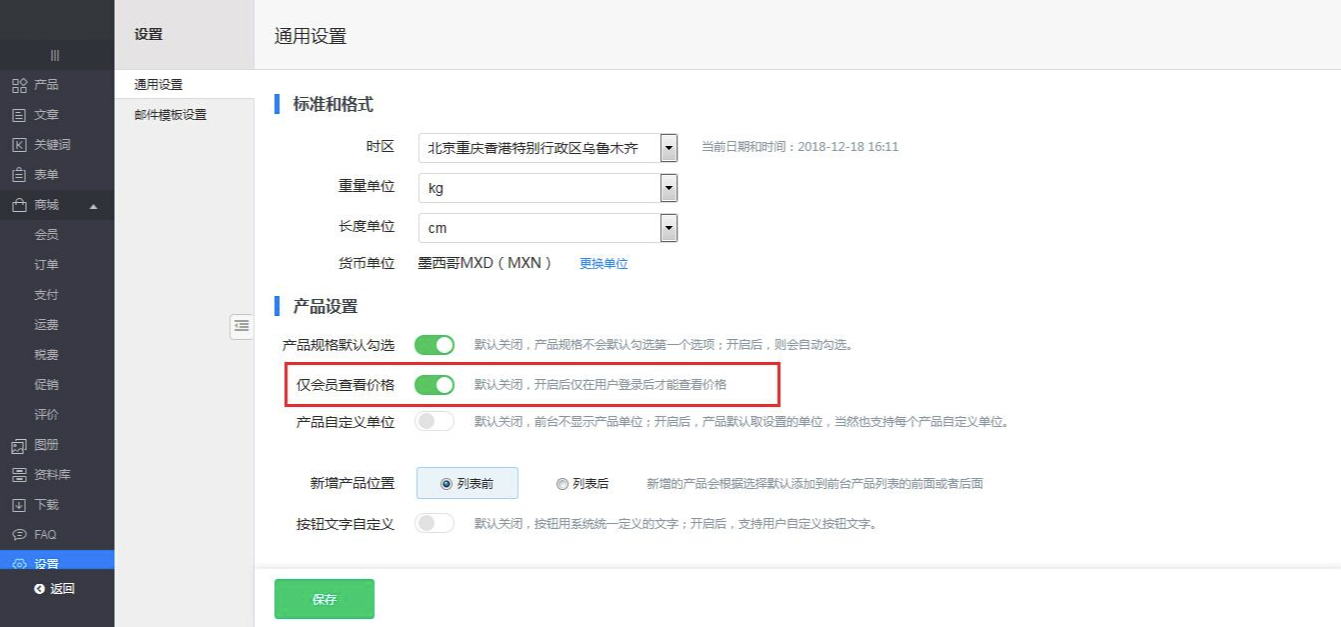Collapse the settings submenu panel icon
This screenshot has height=627, width=1341.
(241, 326)
